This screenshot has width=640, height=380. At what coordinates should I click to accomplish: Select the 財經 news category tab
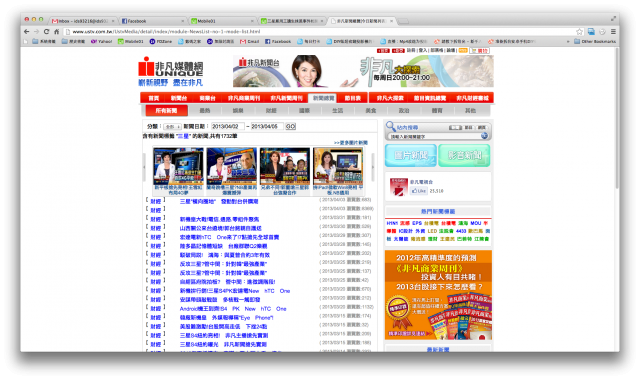pyautogui.click(x=271, y=111)
